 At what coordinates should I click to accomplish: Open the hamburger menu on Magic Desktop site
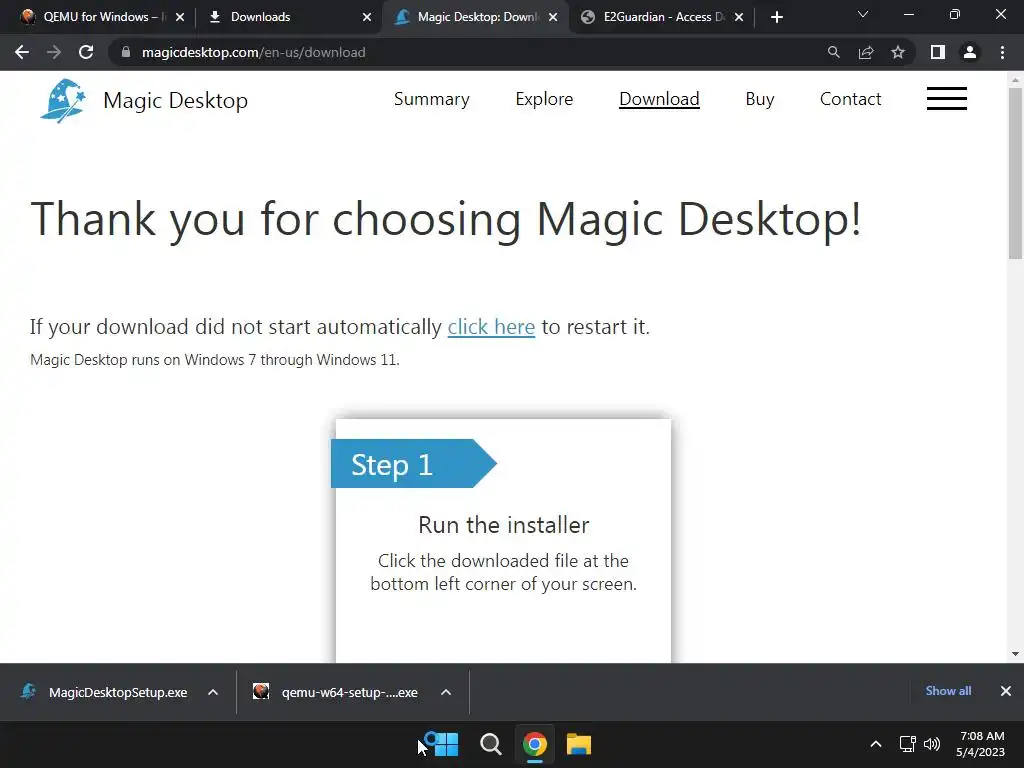946,99
